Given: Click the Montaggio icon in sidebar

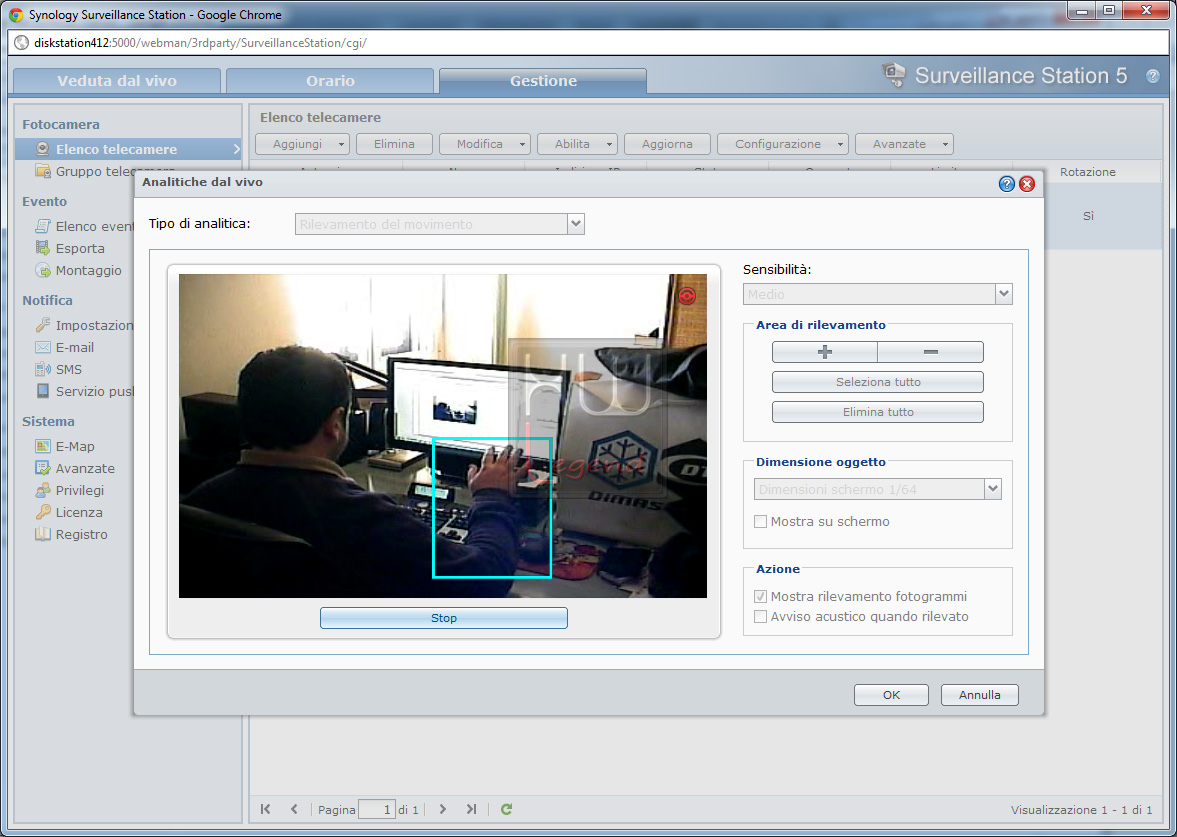Looking at the screenshot, I should pyautogui.click(x=44, y=270).
